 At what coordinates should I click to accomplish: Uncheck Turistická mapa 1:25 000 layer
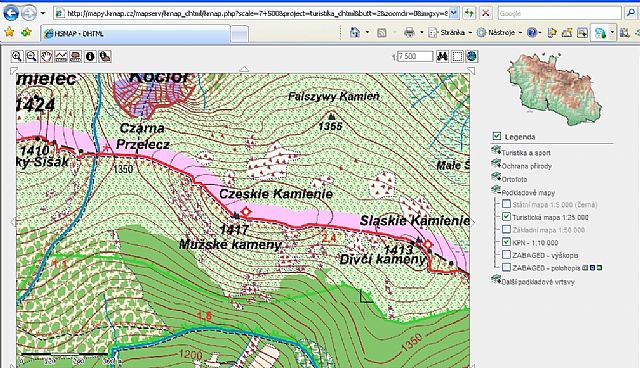506,217
